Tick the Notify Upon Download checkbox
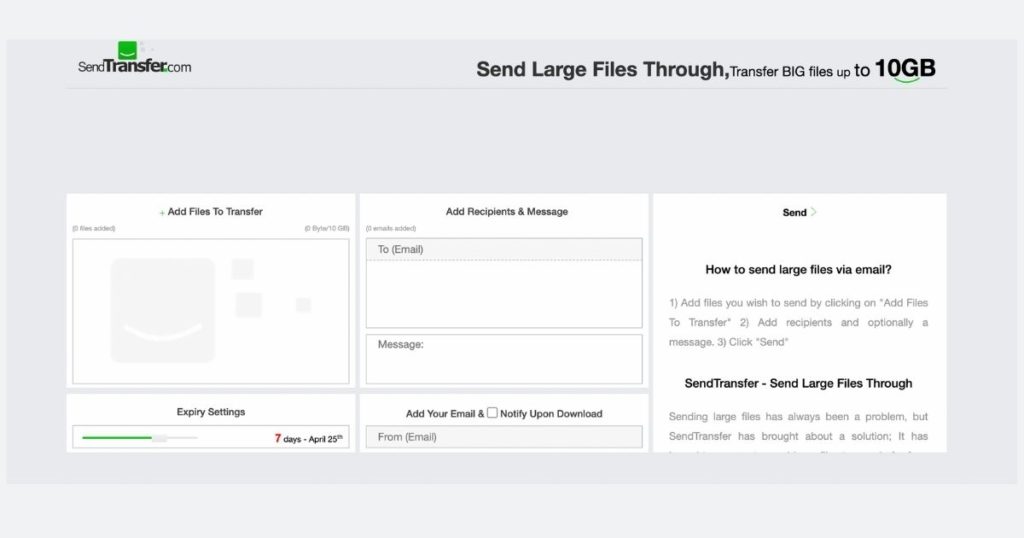 point(492,412)
